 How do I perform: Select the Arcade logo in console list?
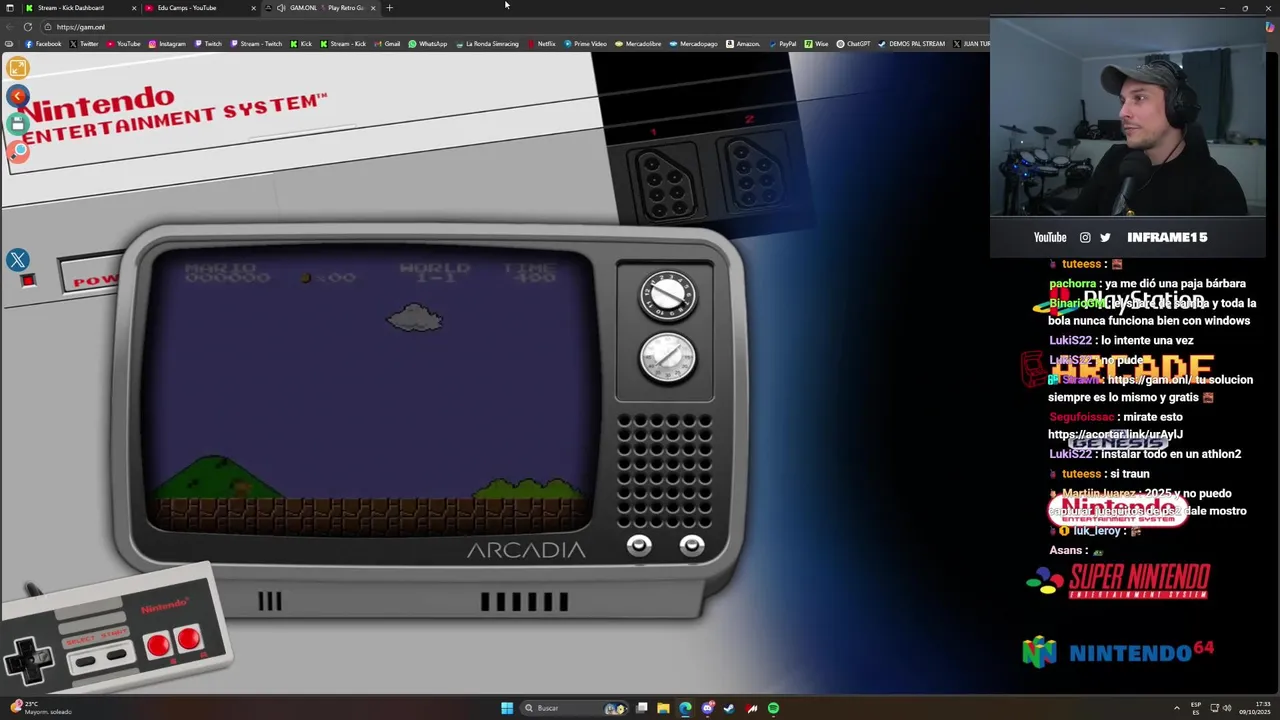[1118, 369]
